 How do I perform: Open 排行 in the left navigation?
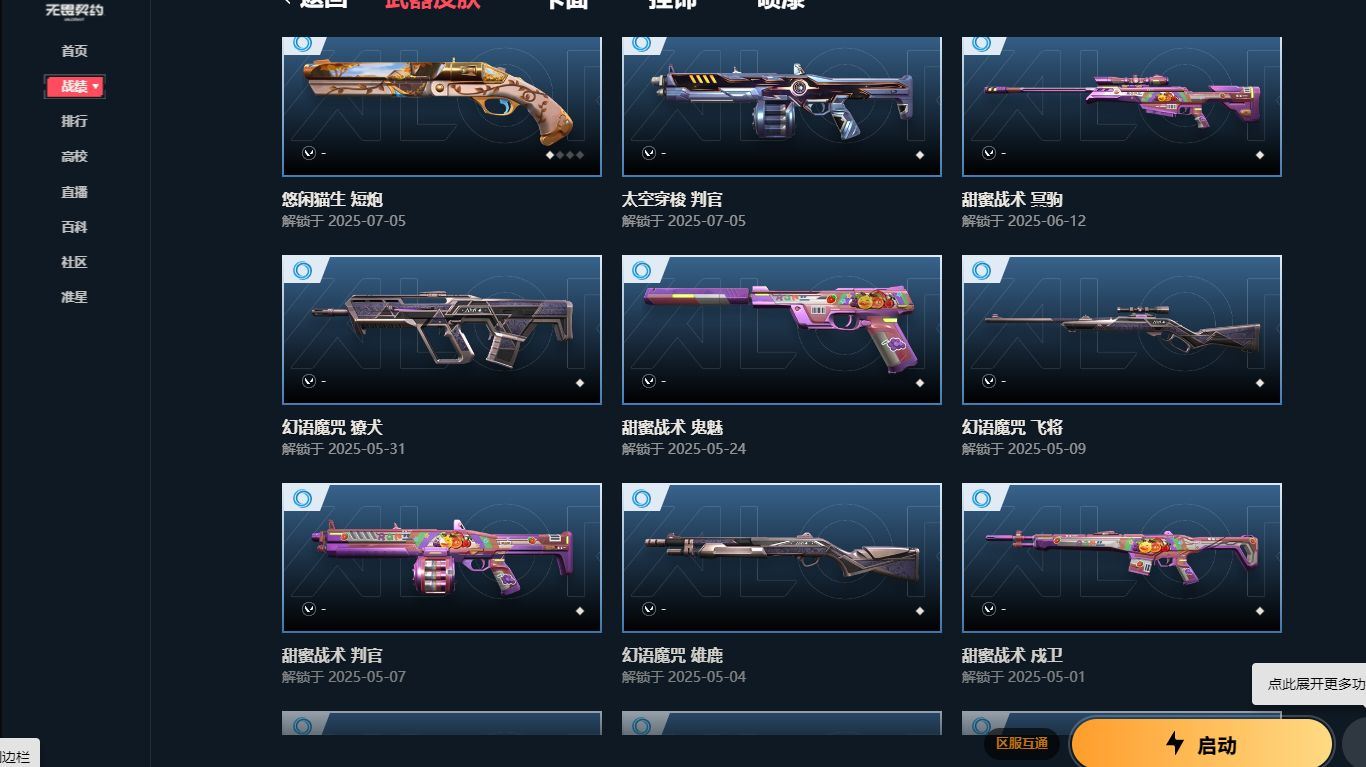[74, 121]
